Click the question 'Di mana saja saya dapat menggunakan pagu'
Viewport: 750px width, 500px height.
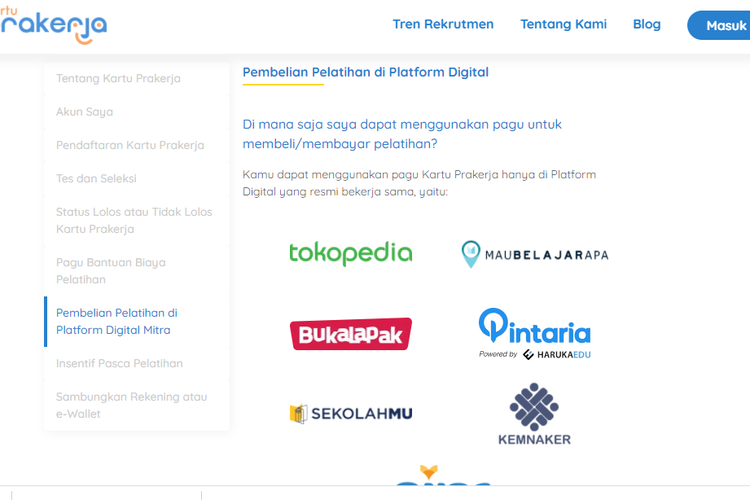(402, 134)
